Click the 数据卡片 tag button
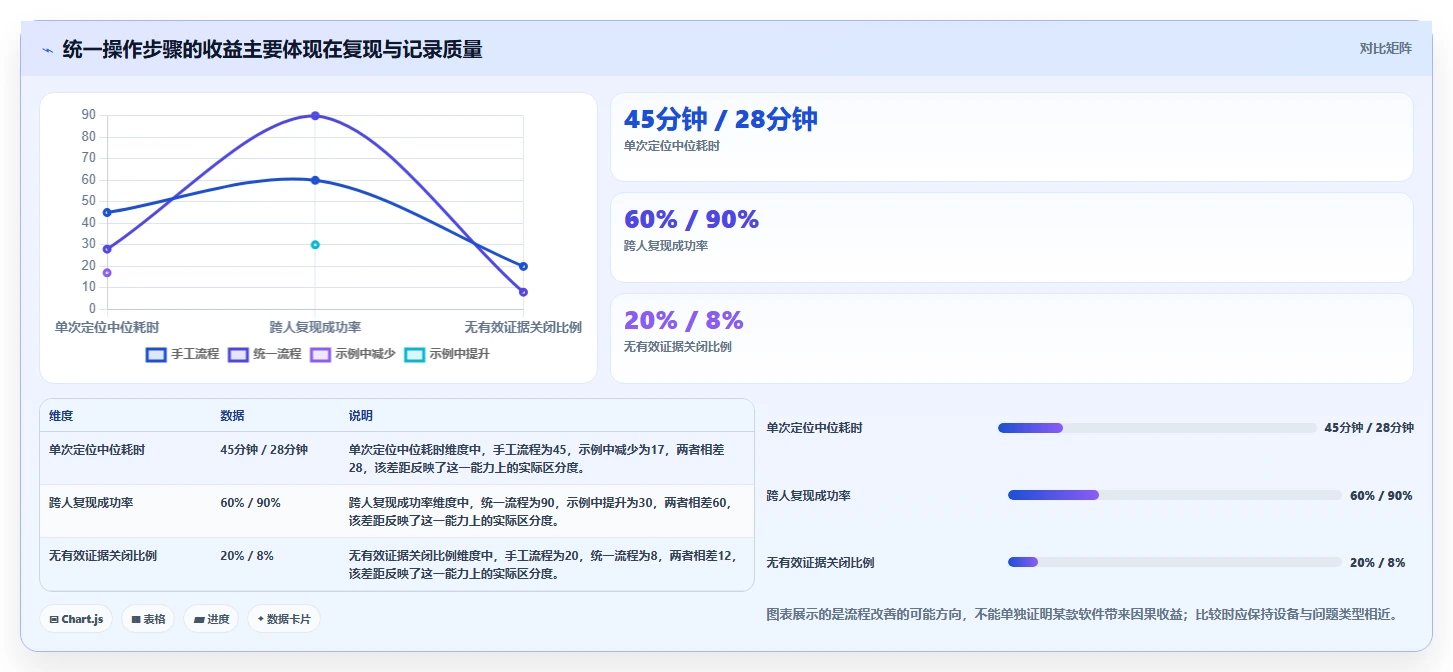1453x672 pixels. click(284, 619)
